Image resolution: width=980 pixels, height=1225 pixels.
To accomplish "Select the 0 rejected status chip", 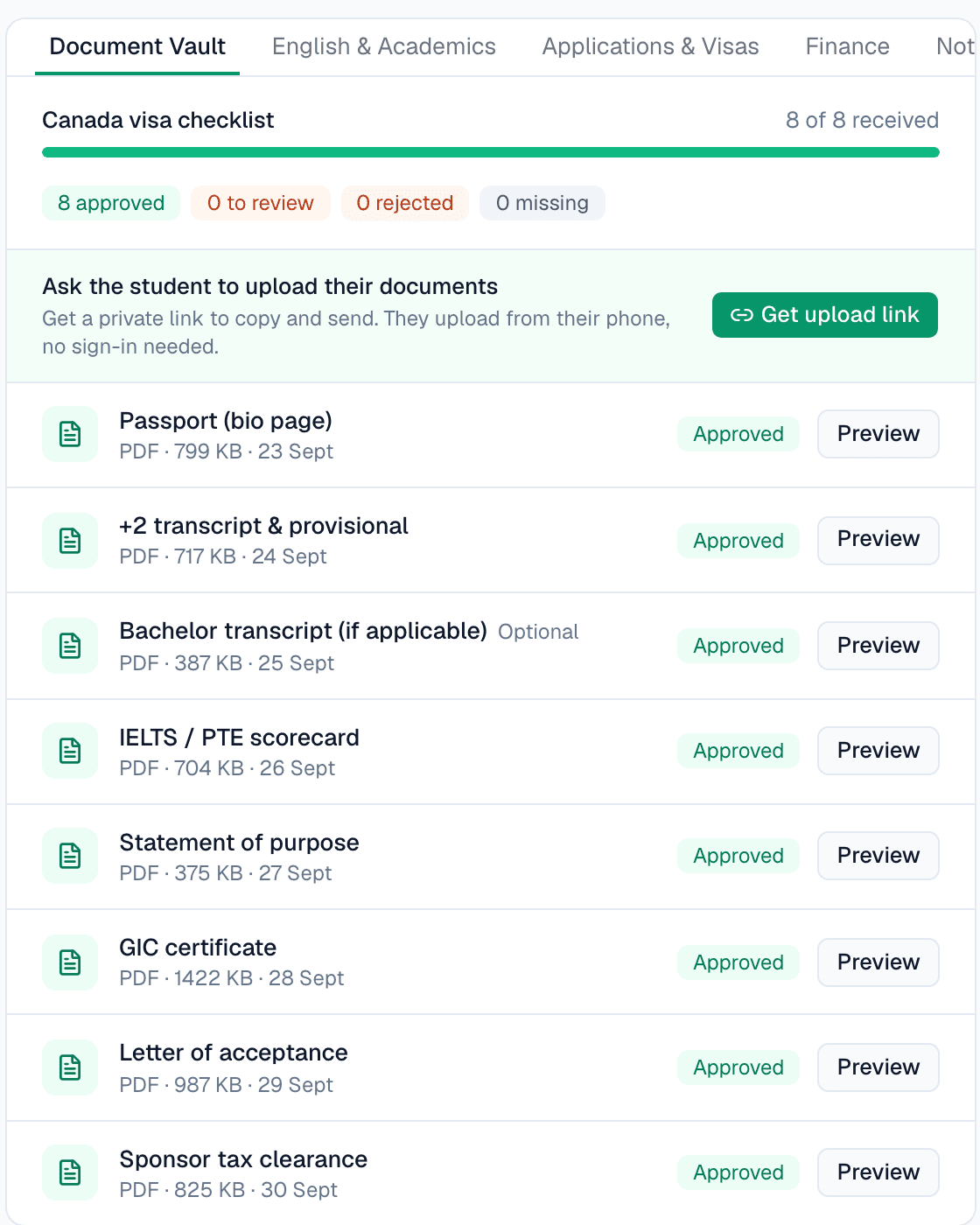I will [405, 203].
